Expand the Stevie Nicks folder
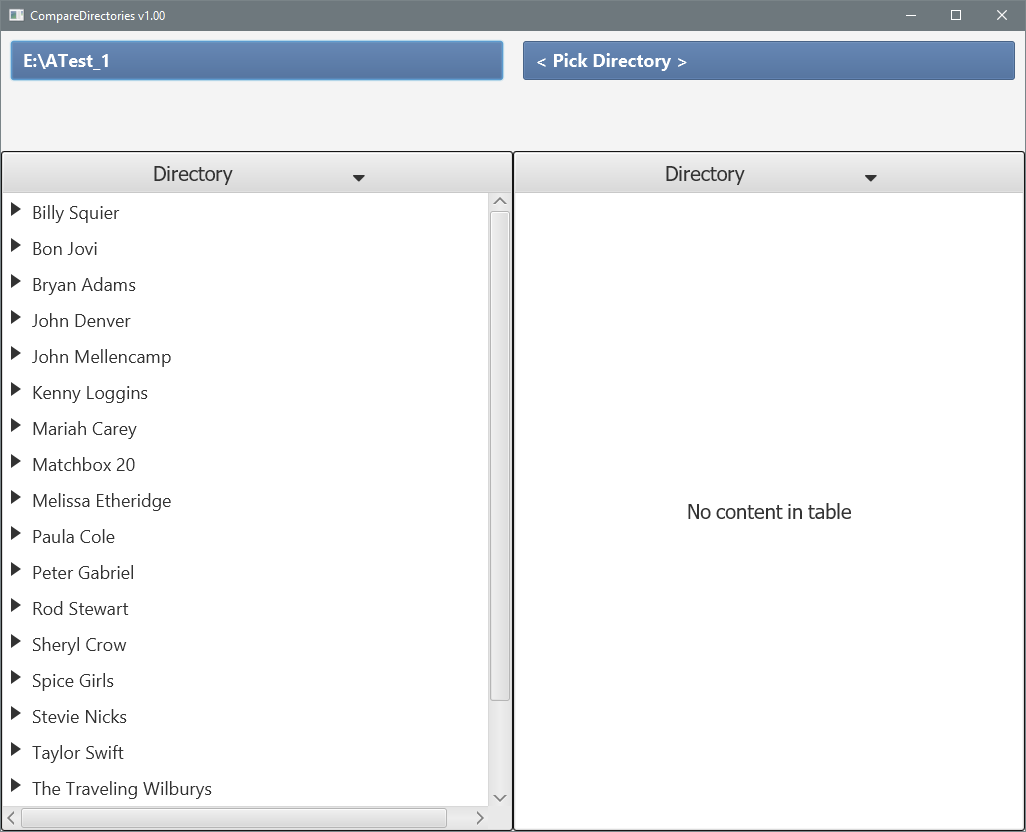This screenshot has height=832, width=1026. [x=16, y=714]
